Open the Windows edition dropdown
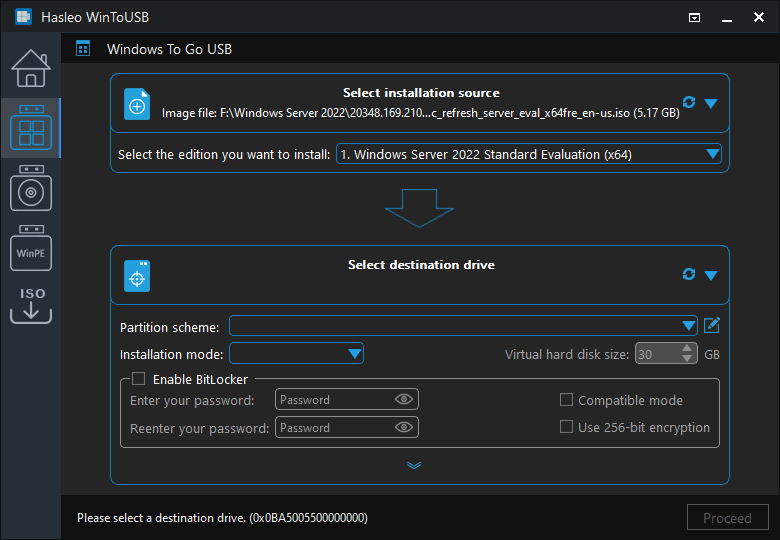 click(529, 154)
